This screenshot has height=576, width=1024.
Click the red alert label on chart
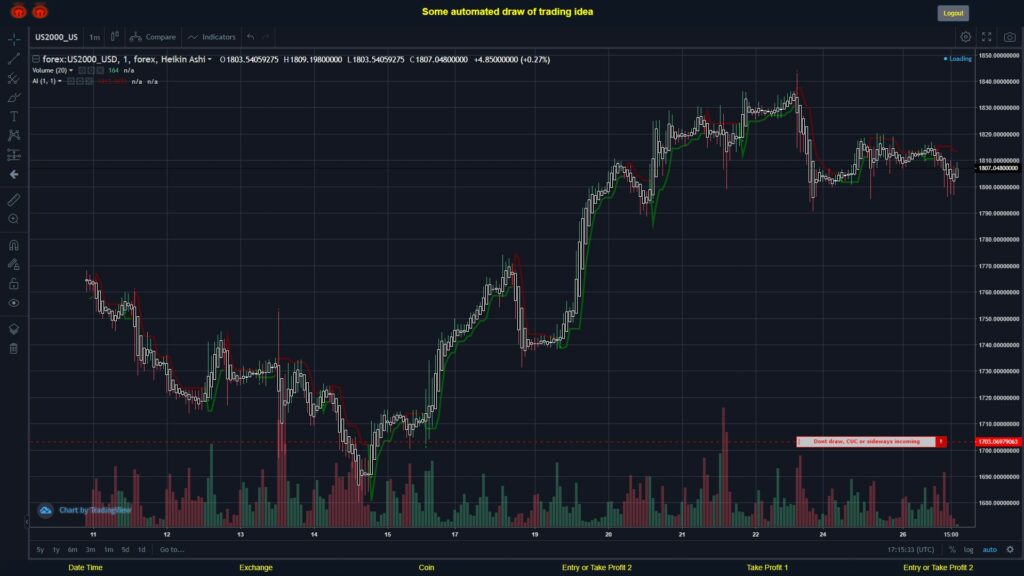[x=871, y=441]
